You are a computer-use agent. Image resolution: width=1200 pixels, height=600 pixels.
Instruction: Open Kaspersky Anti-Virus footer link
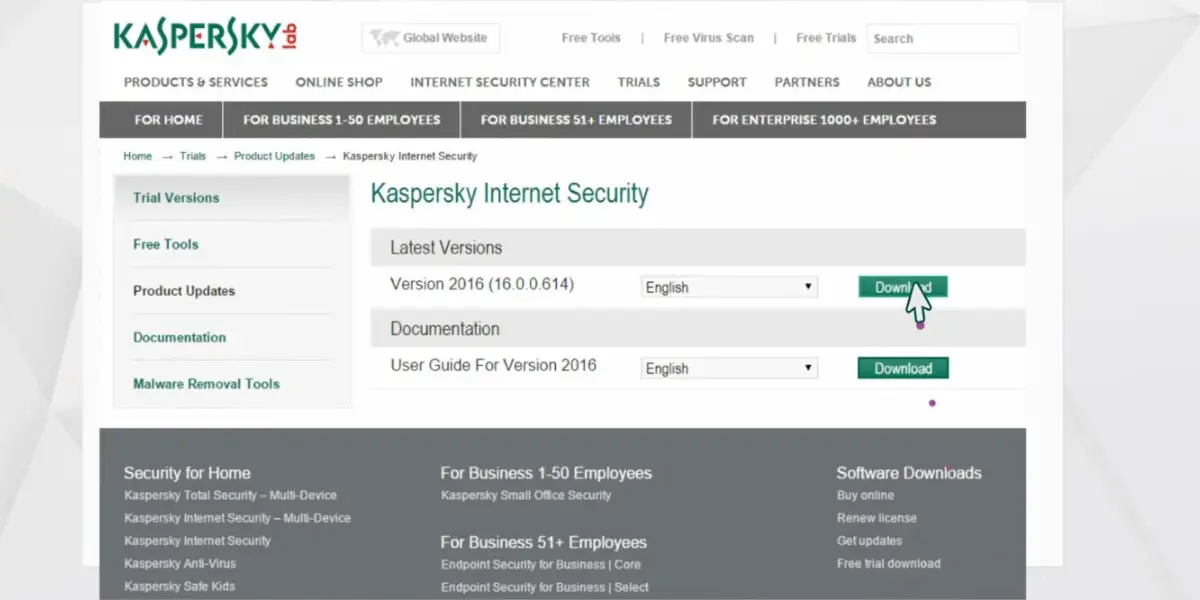click(x=180, y=564)
